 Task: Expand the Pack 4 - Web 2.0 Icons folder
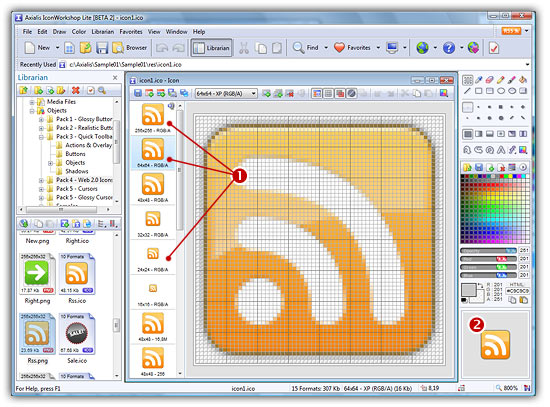pos(41,180)
